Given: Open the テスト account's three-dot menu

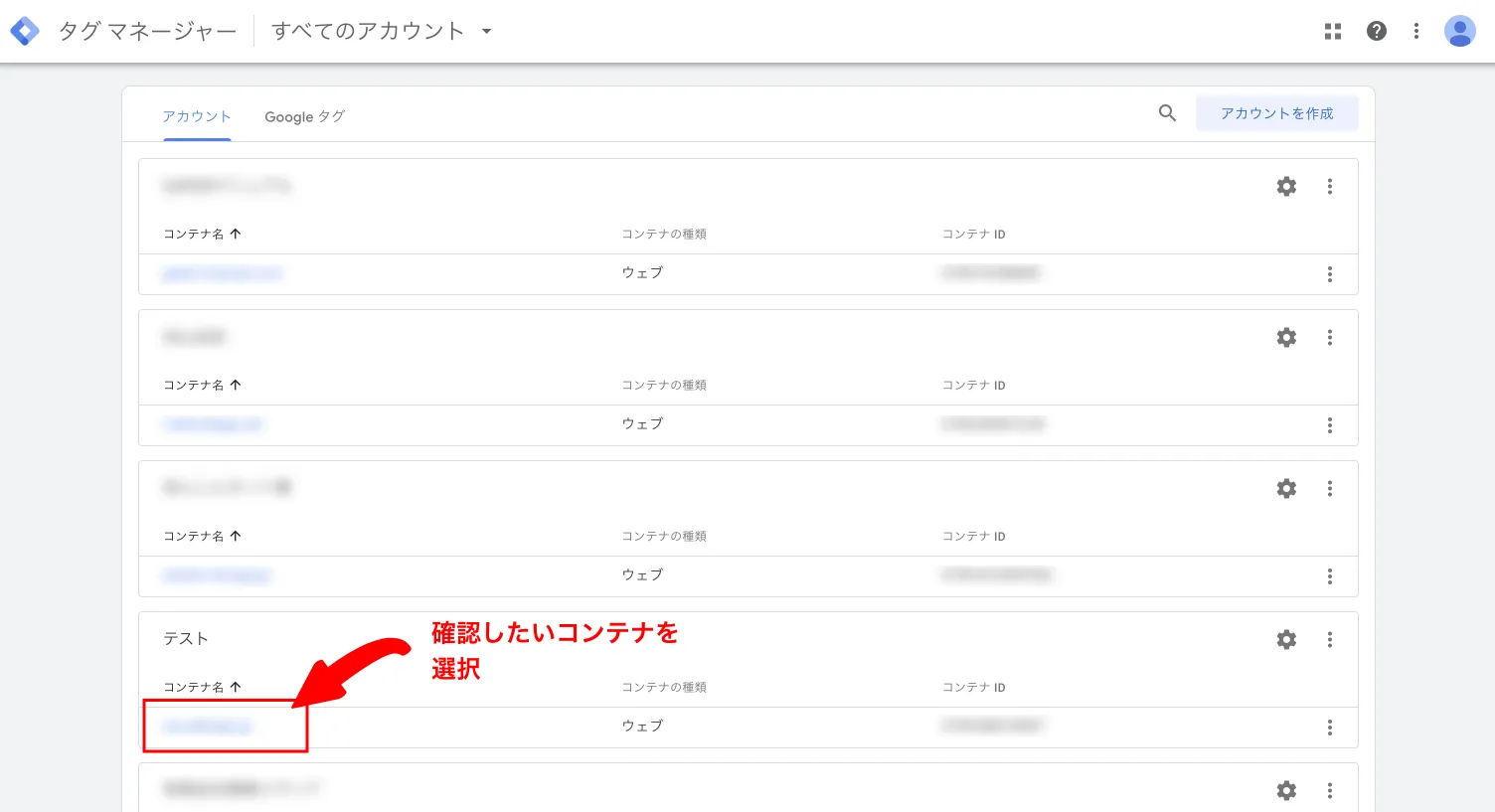Looking at the screenshot, I should (1330, 639).
